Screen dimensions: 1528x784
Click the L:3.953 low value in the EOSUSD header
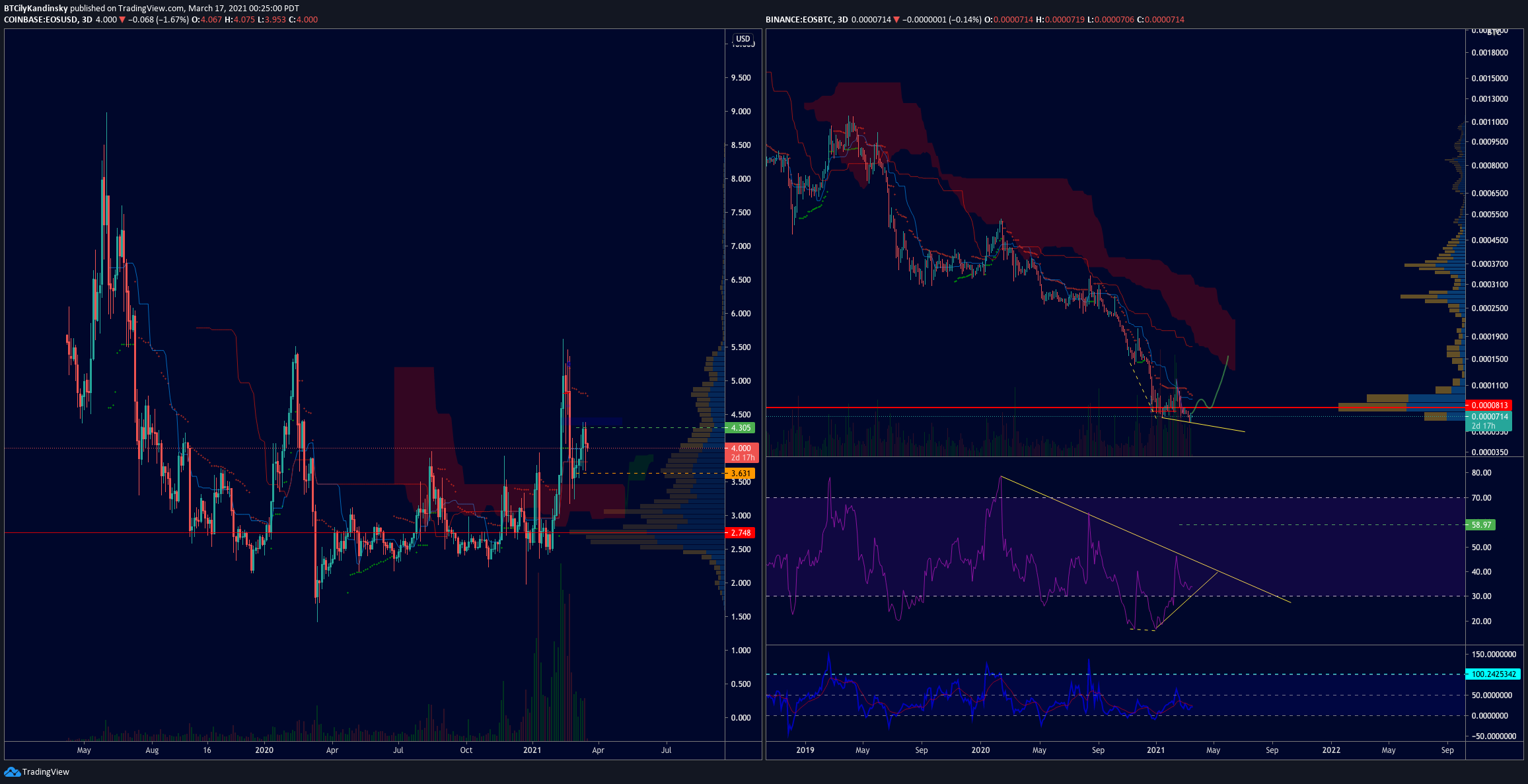[272, 20]
